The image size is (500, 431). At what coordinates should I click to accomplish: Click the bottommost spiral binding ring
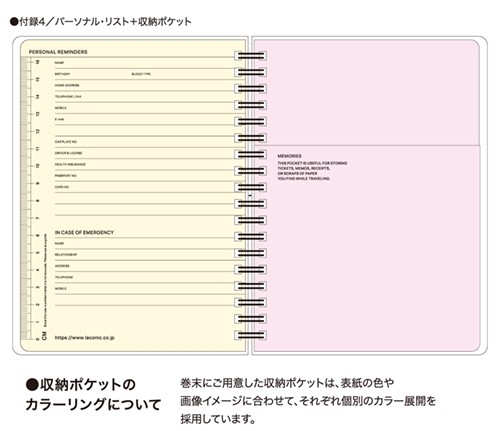pos(251,335)
